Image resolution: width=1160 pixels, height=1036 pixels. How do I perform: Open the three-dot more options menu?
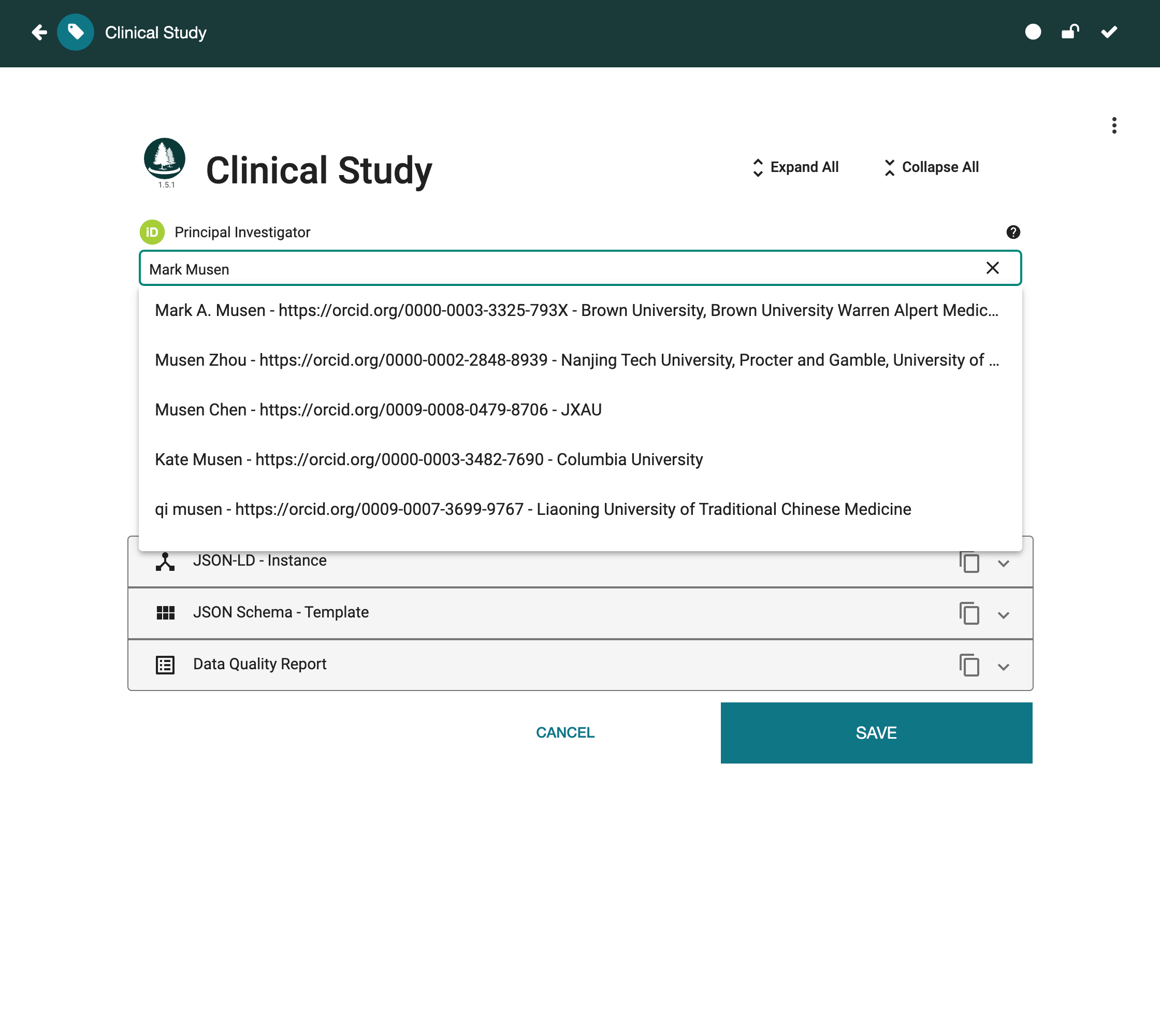click(1114, 125)
